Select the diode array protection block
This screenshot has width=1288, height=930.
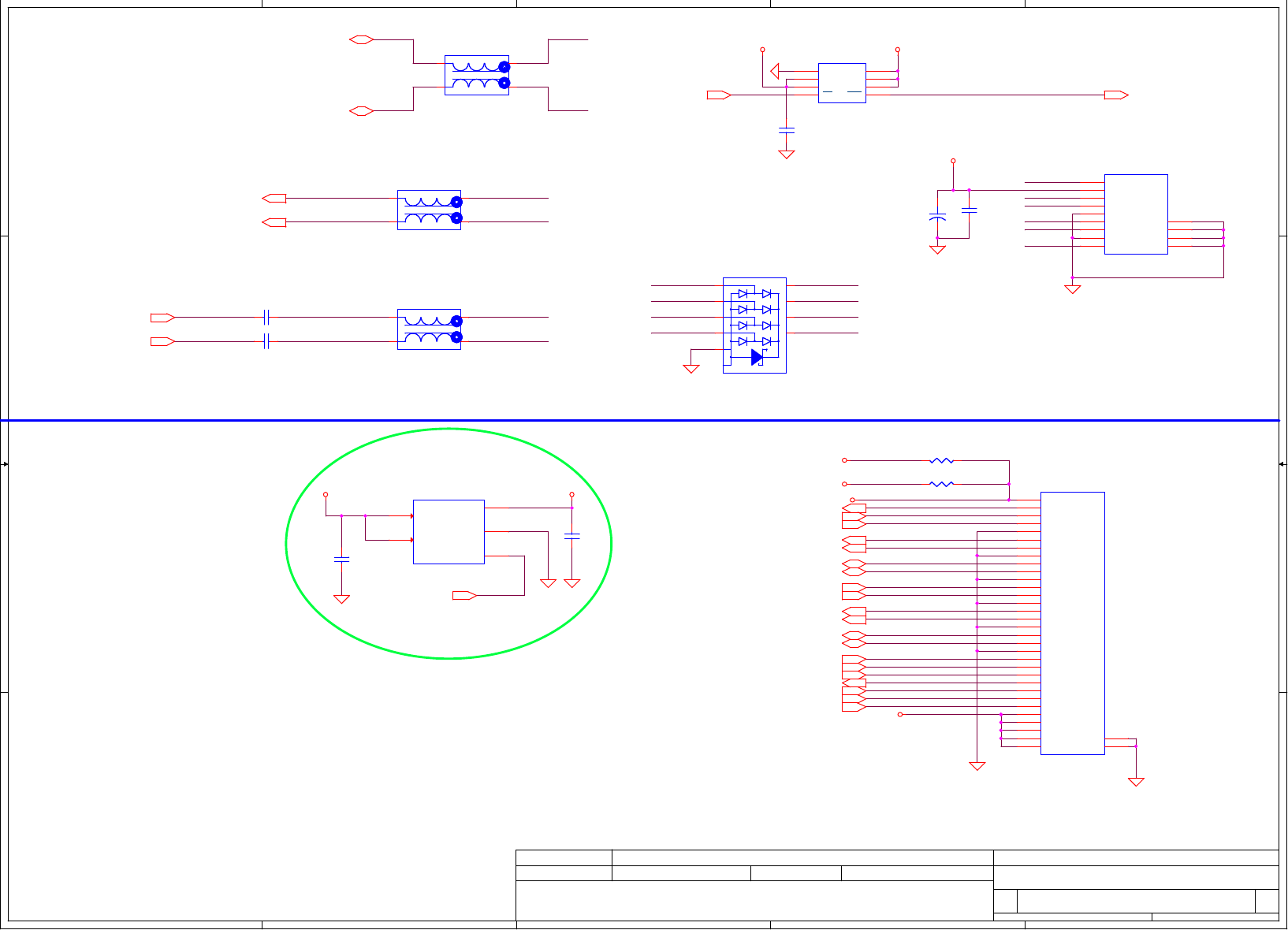(754, 325)
